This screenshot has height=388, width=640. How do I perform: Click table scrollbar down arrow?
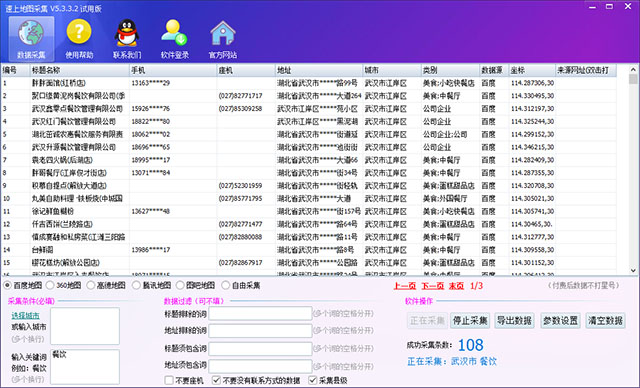point(633,270)
